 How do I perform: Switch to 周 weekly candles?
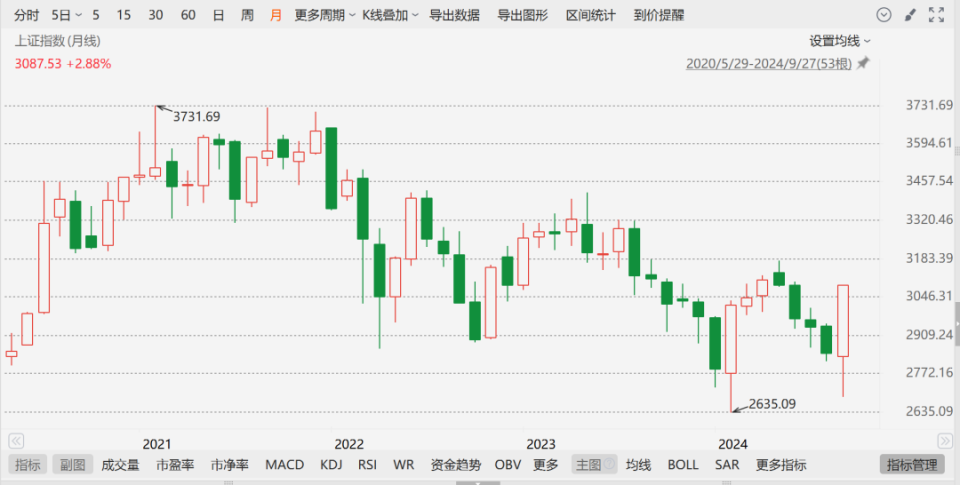click(247, 15)
